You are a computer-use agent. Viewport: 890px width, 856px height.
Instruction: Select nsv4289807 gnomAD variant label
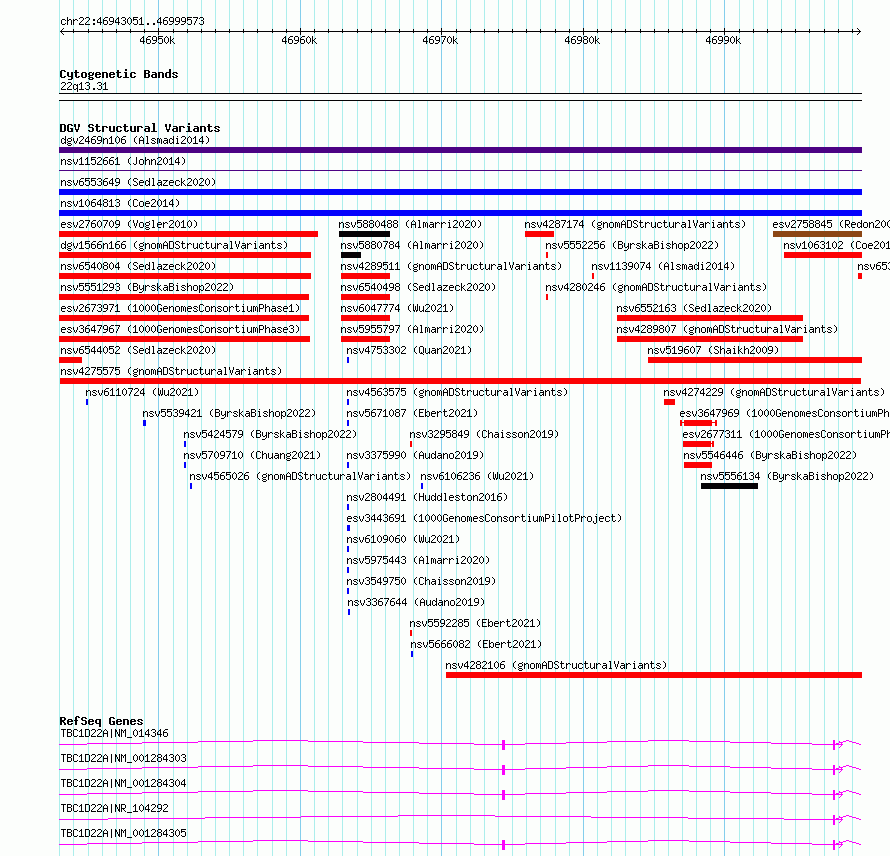coord(727,329)
